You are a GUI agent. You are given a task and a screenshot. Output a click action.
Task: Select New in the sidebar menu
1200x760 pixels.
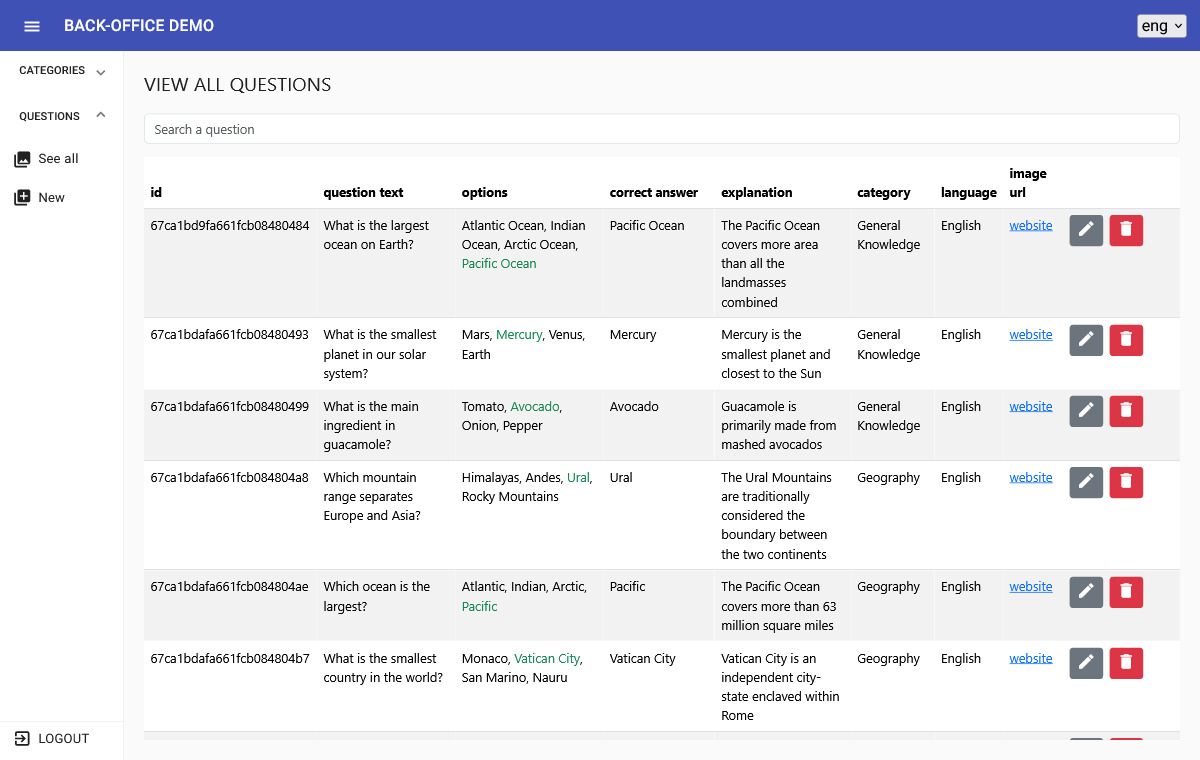(51, 198)
